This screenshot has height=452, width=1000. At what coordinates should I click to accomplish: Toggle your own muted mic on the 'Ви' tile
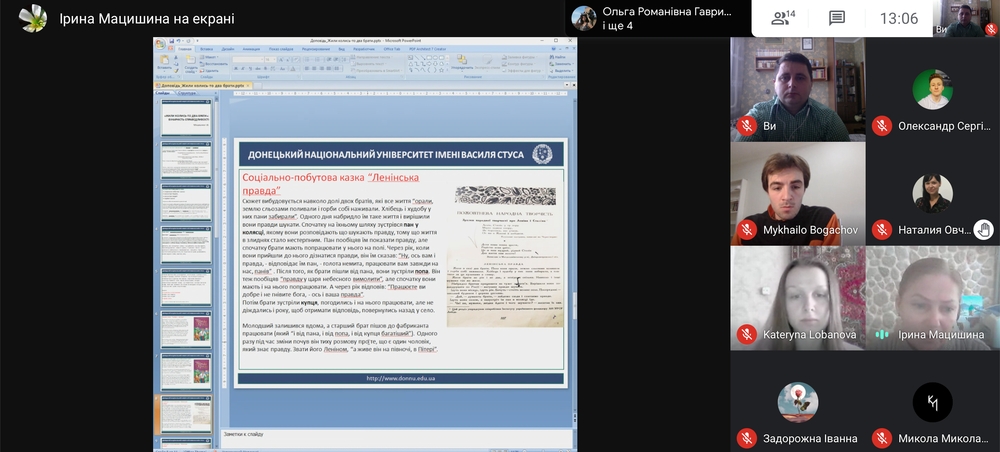[x=746, y=126]
